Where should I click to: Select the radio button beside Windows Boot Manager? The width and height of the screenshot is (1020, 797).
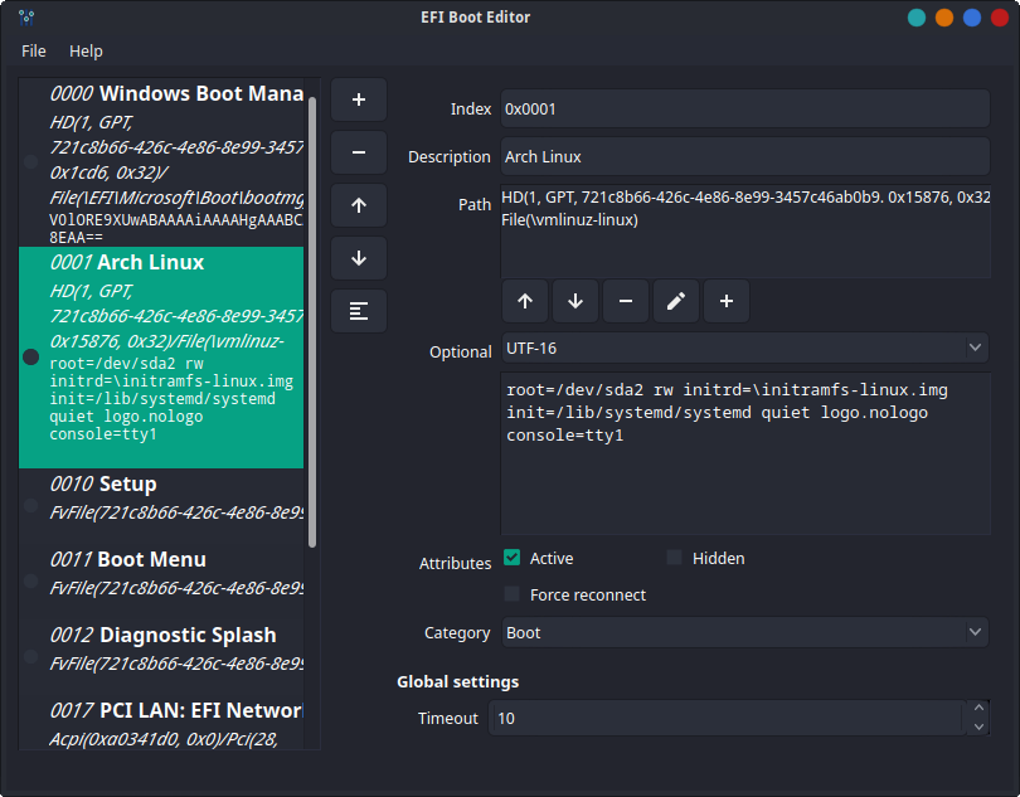tap(30, 161)
